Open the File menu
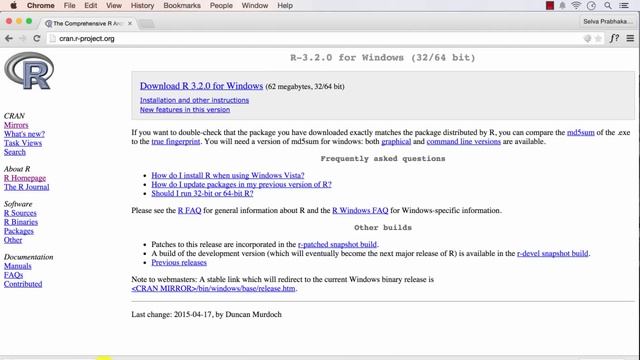The height and width of the screenshot is (360, 640). pyautogui.click(x=69, y=6)
